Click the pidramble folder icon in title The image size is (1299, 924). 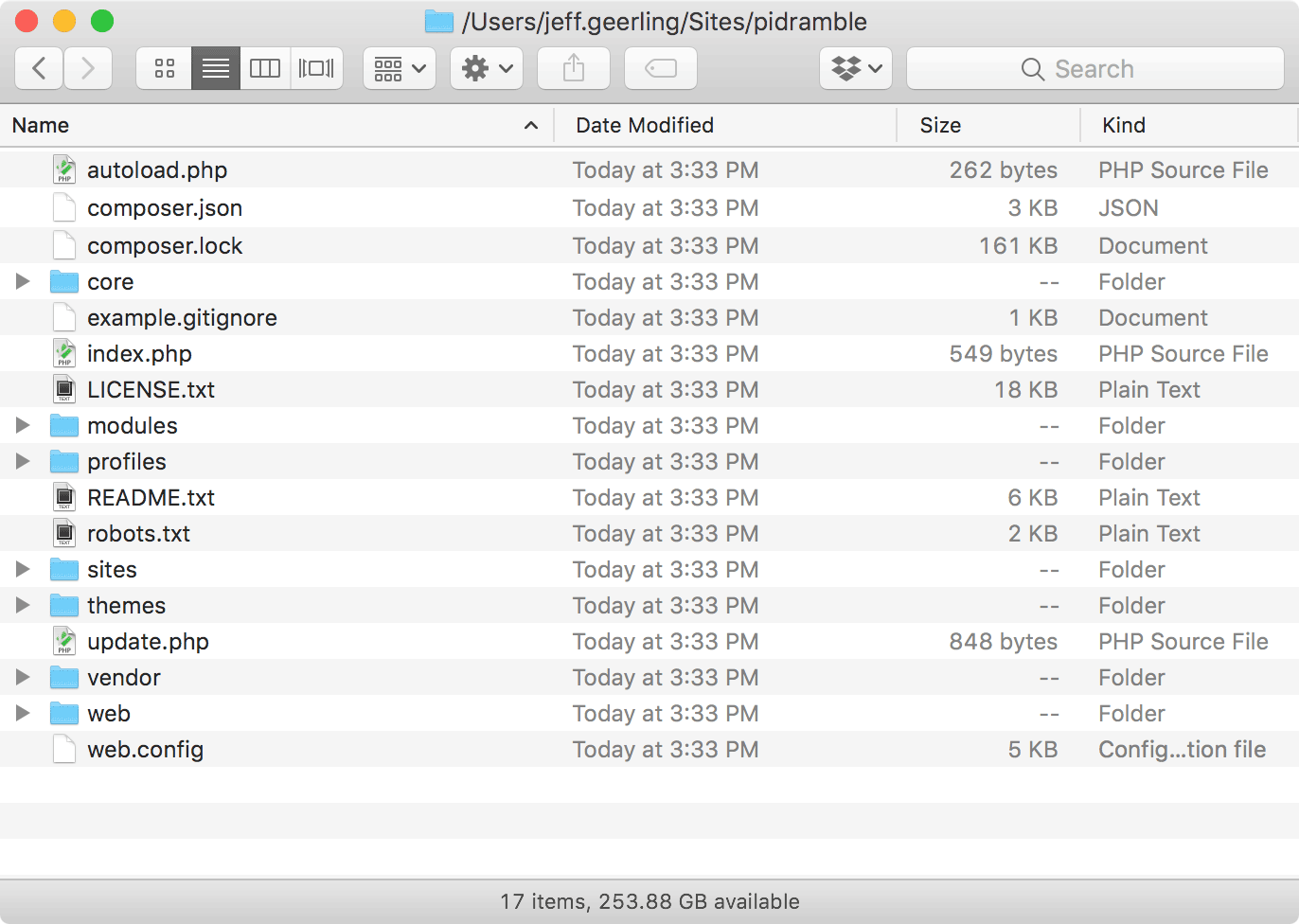coord(439,21)
